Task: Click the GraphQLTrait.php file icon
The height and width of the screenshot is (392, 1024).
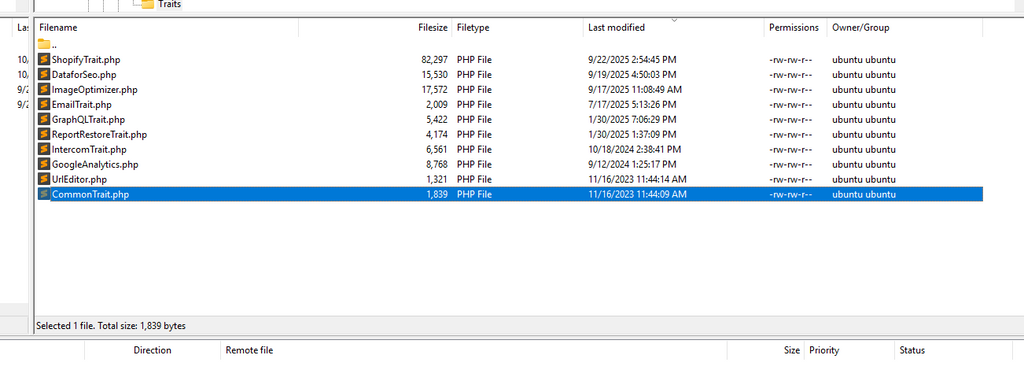Action: pos(44,120)
